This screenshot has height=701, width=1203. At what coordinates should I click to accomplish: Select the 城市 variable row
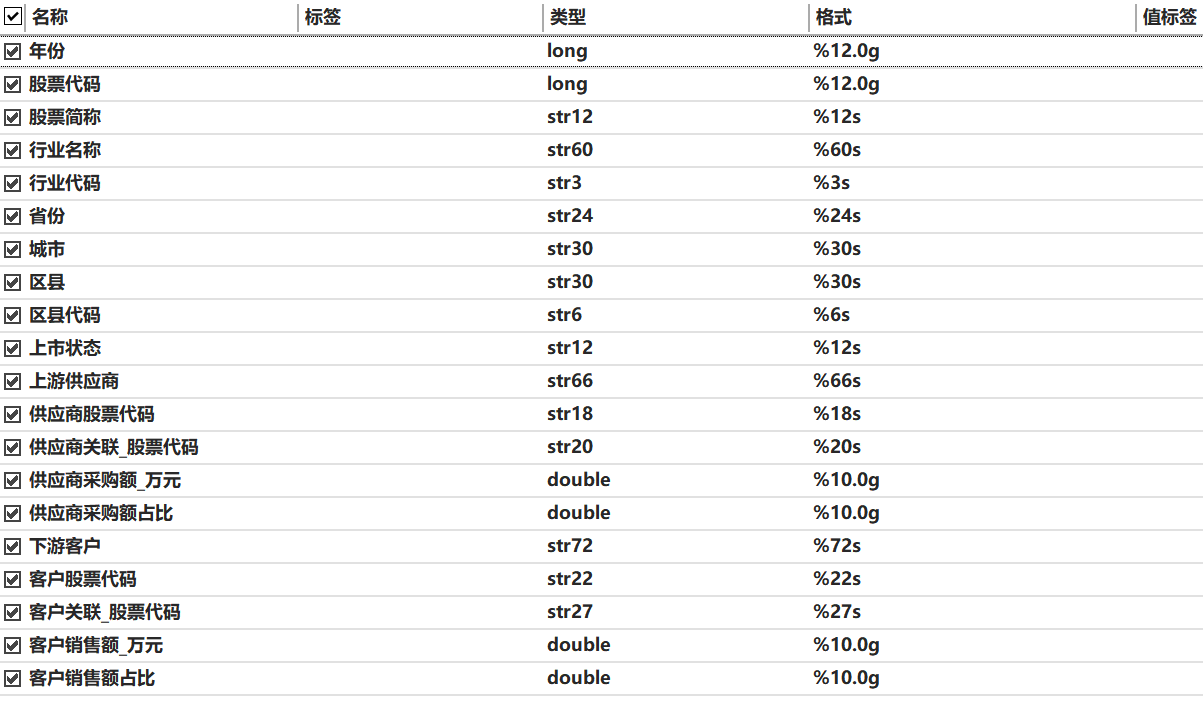(47, 249)
